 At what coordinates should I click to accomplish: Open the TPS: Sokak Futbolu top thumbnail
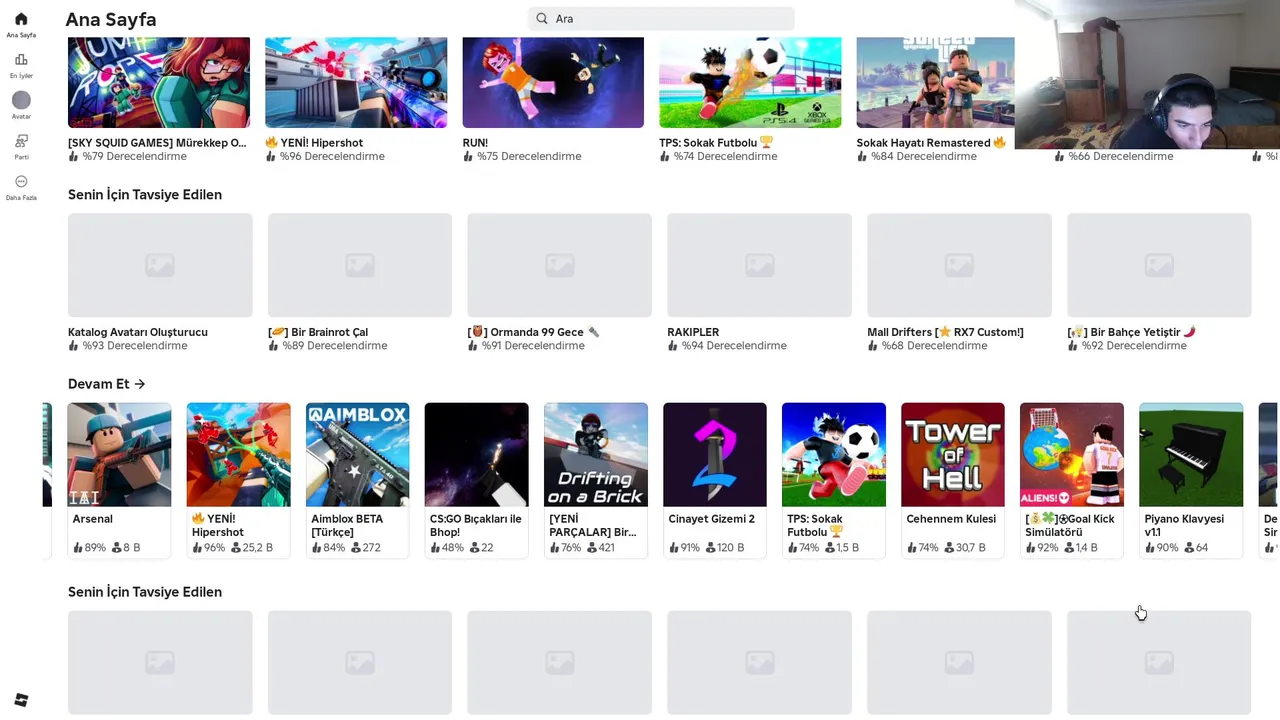pos(750,82)
